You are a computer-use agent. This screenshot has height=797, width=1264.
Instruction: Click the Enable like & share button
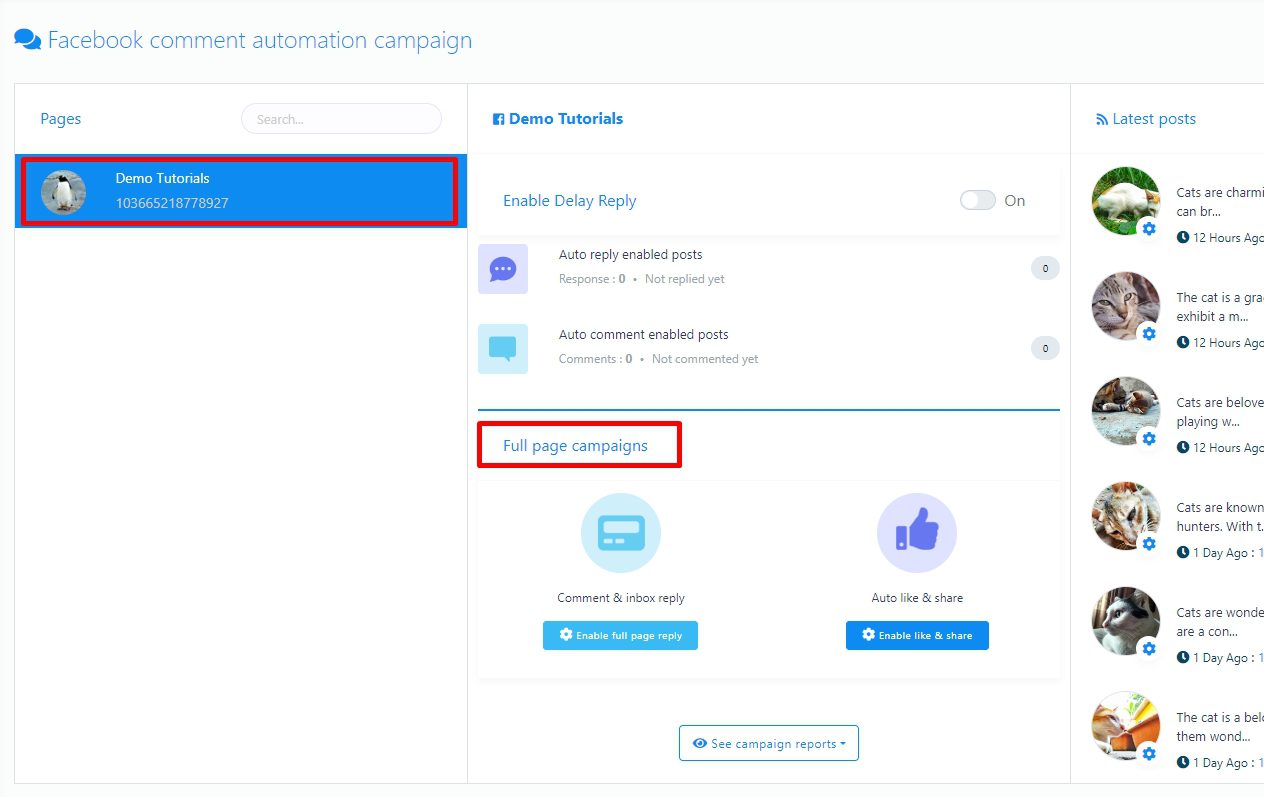[x=917, y=635]
